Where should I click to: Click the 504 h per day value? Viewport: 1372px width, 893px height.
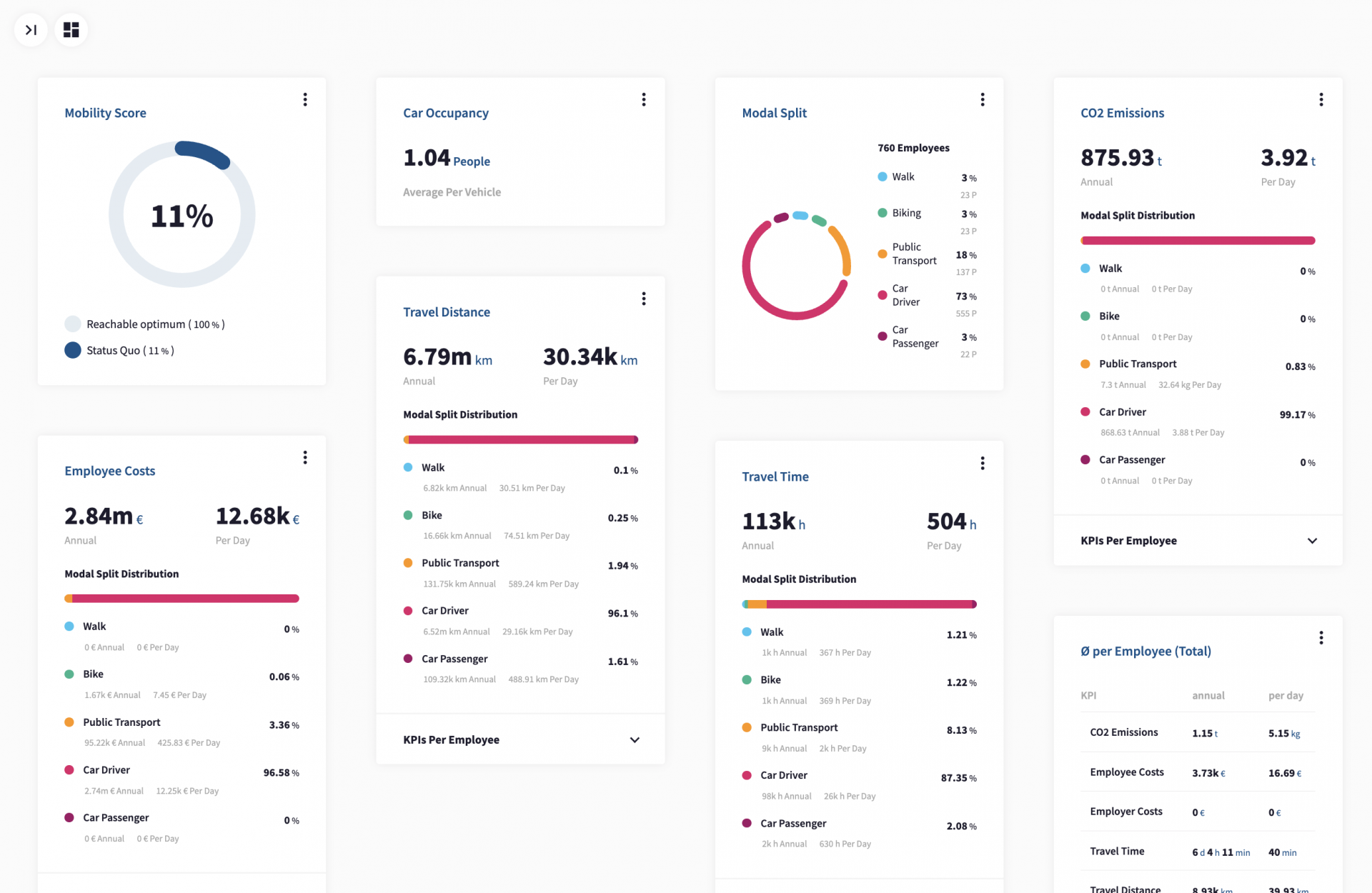[x=951, y=522]
